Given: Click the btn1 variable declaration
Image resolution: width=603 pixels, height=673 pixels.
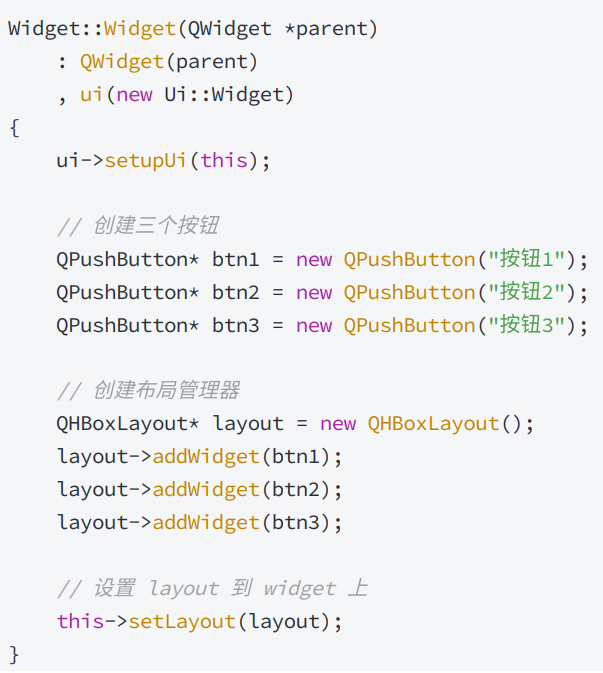Looking at the screenshot, I should (x=236, y=260).
